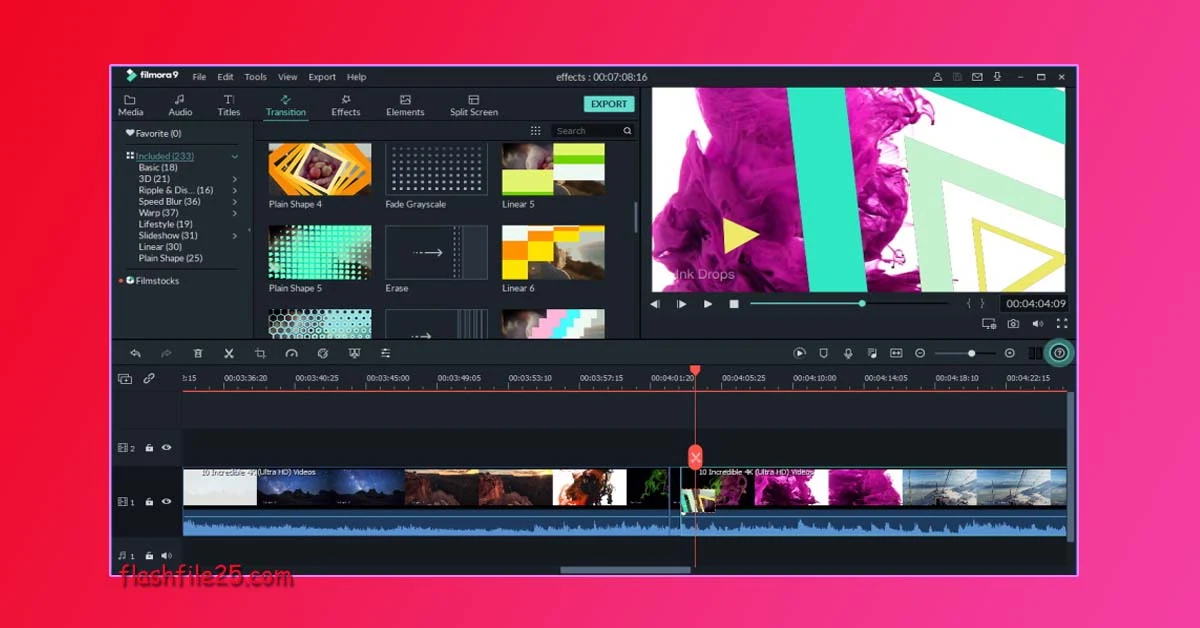This screenshot has width=1200, height=628.
Task: Expand the Speed Blur (36) arrow
Action: point(235,202)
